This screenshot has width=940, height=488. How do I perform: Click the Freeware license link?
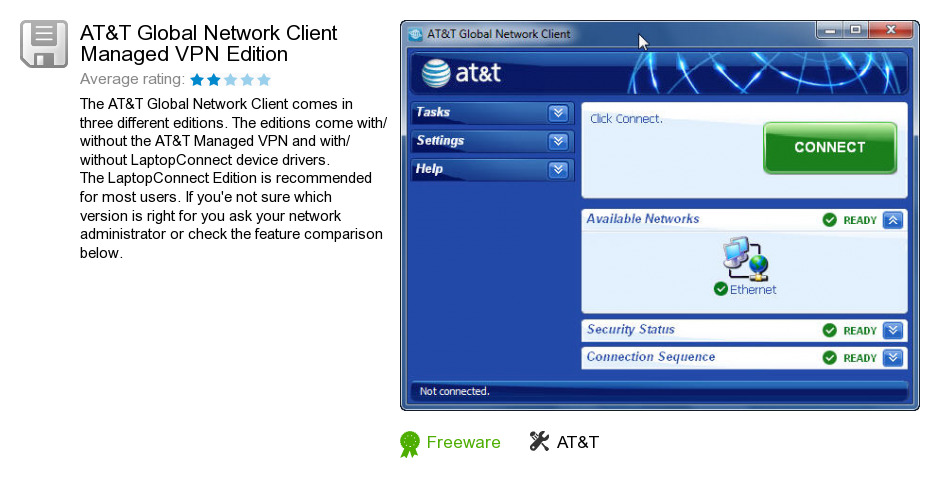tap(463, 442)
